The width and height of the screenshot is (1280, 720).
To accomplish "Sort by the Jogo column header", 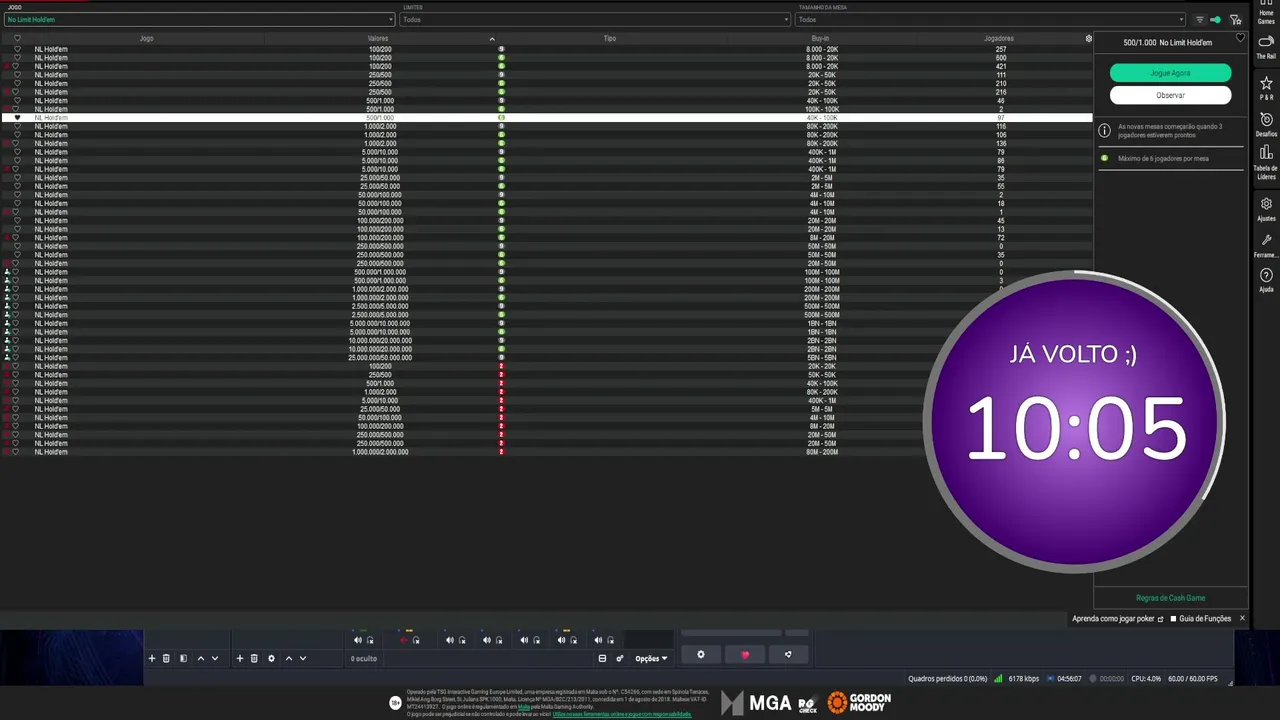I will click(147, 38).
